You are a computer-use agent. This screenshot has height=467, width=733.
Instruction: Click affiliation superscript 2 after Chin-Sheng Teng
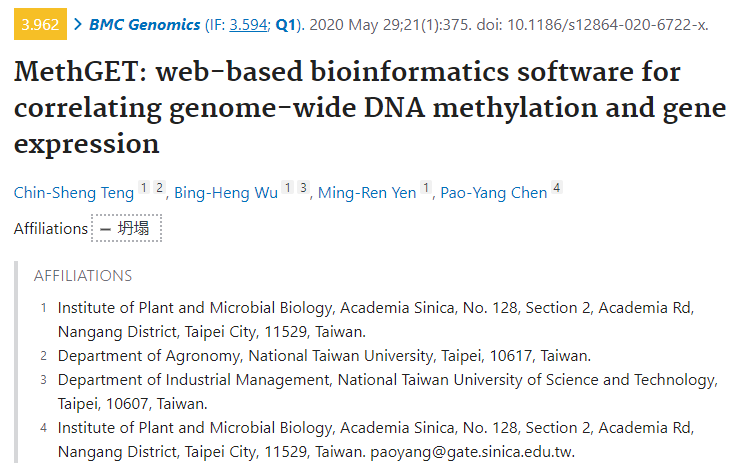tap(159, 187)
